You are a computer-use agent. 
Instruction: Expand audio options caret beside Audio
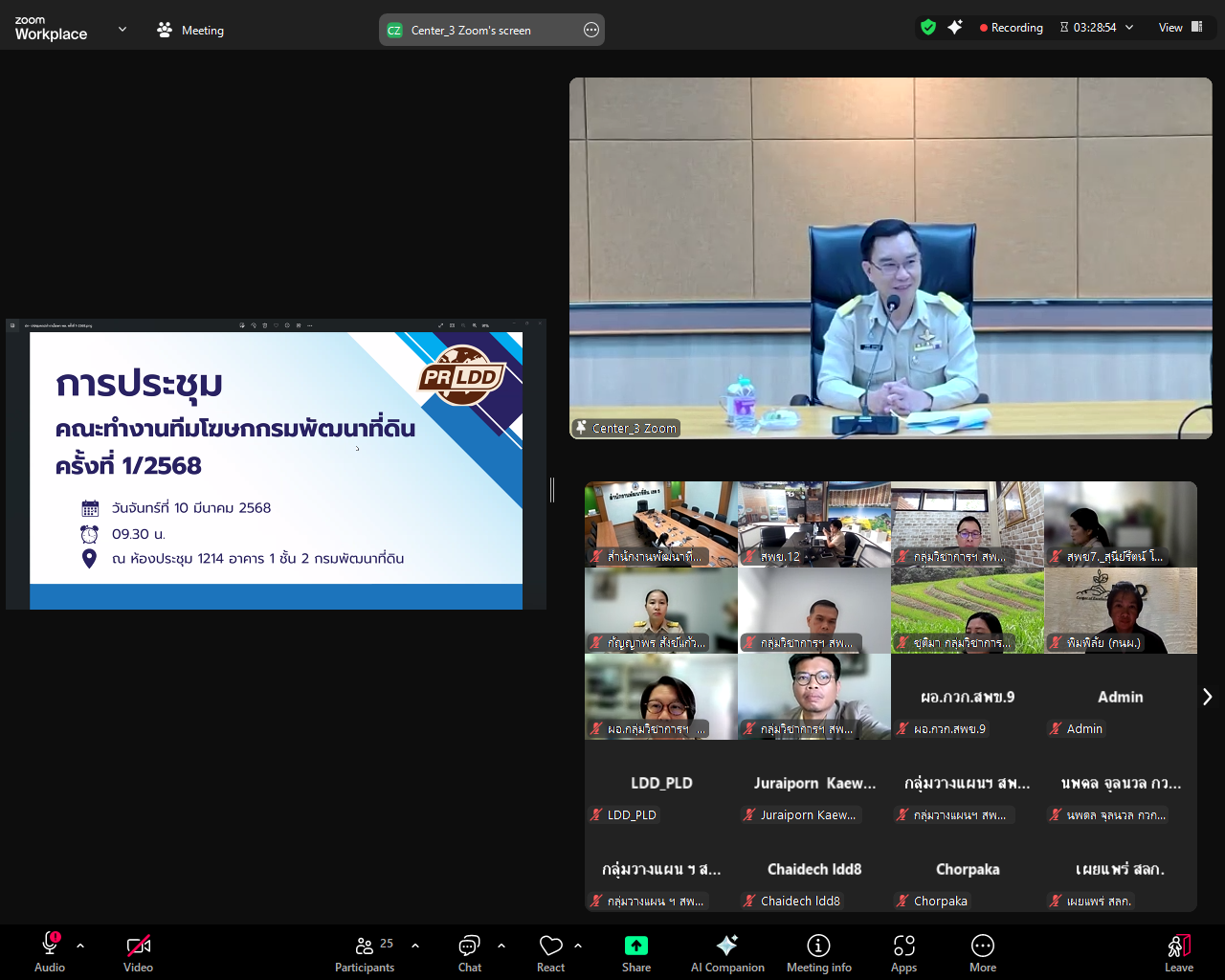point(80,946)
